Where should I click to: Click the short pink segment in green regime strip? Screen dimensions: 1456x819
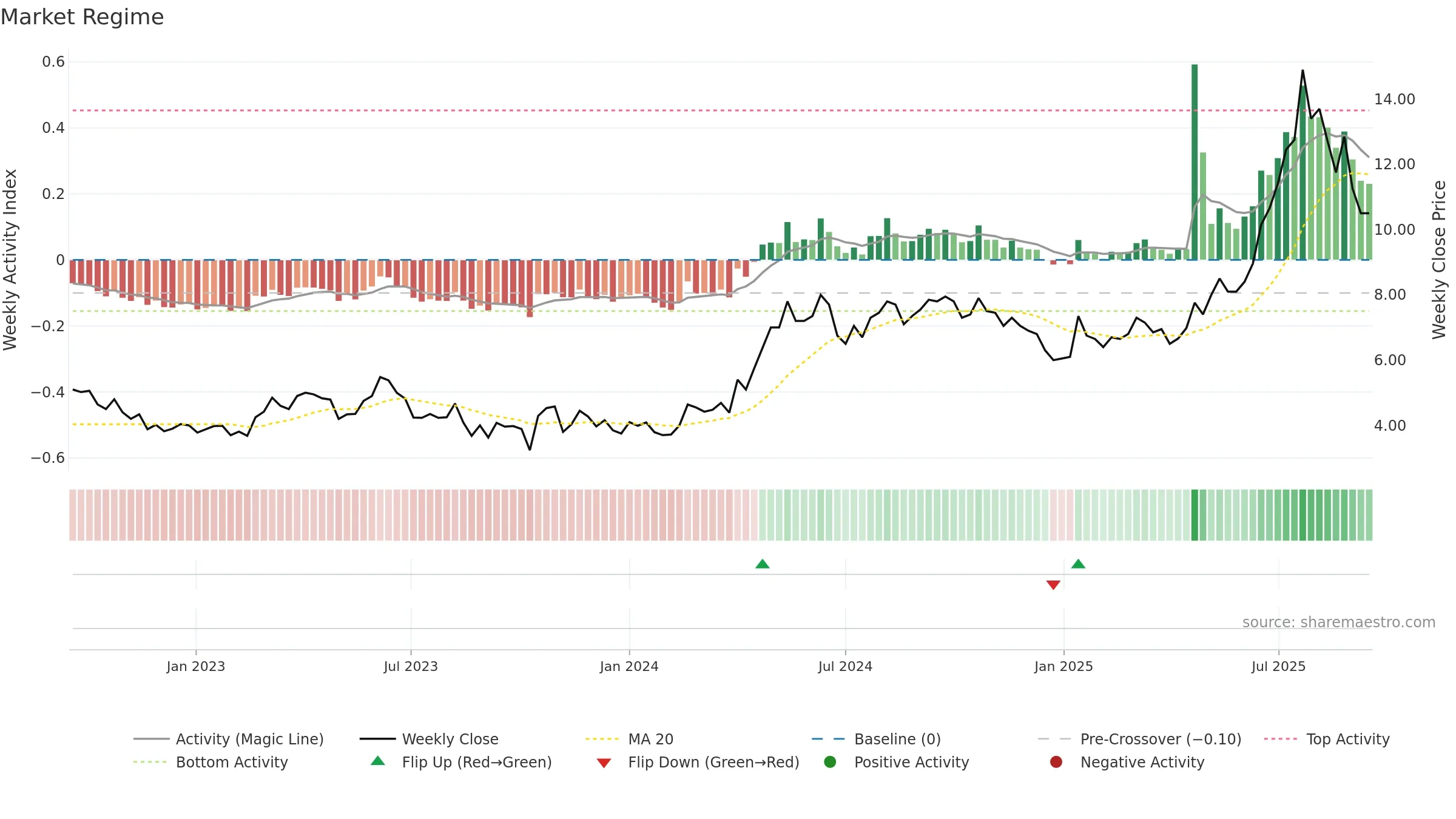[1062, 515]
